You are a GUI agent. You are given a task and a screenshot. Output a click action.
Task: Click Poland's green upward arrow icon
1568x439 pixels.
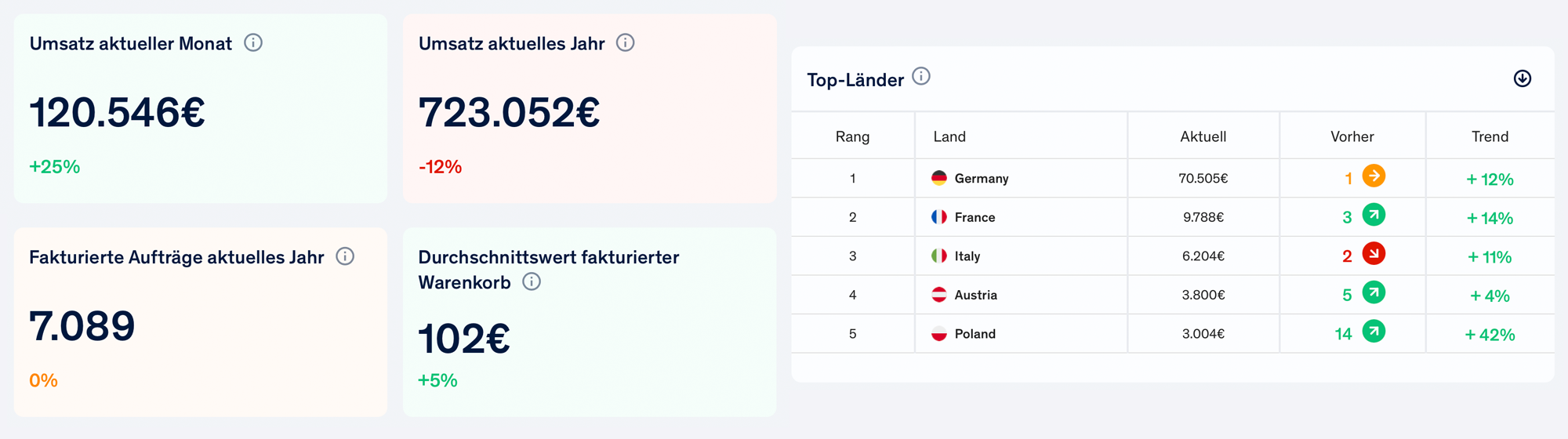(x=1374, y=331)
